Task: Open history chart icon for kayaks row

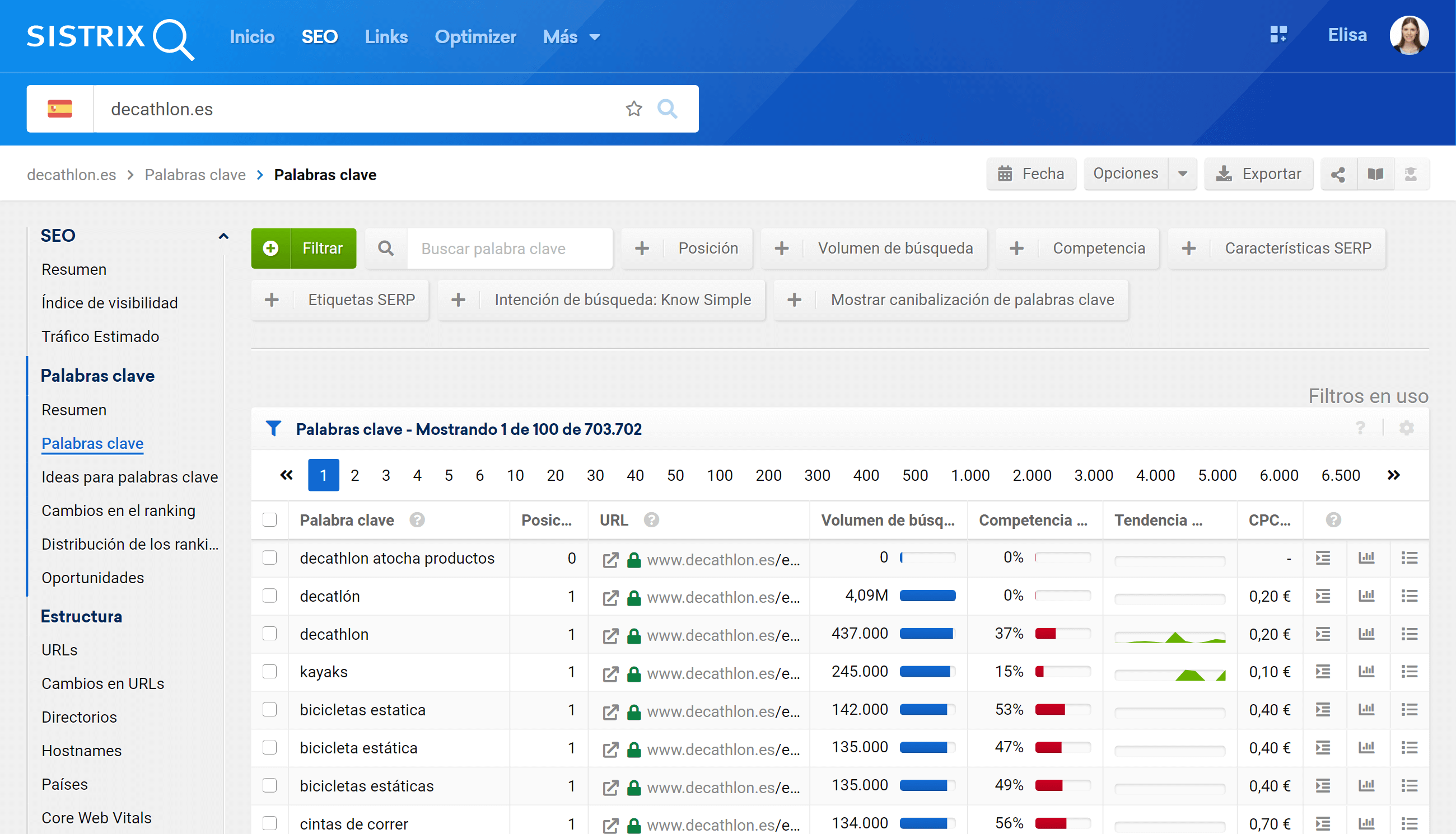Action: click(1366, 671)
